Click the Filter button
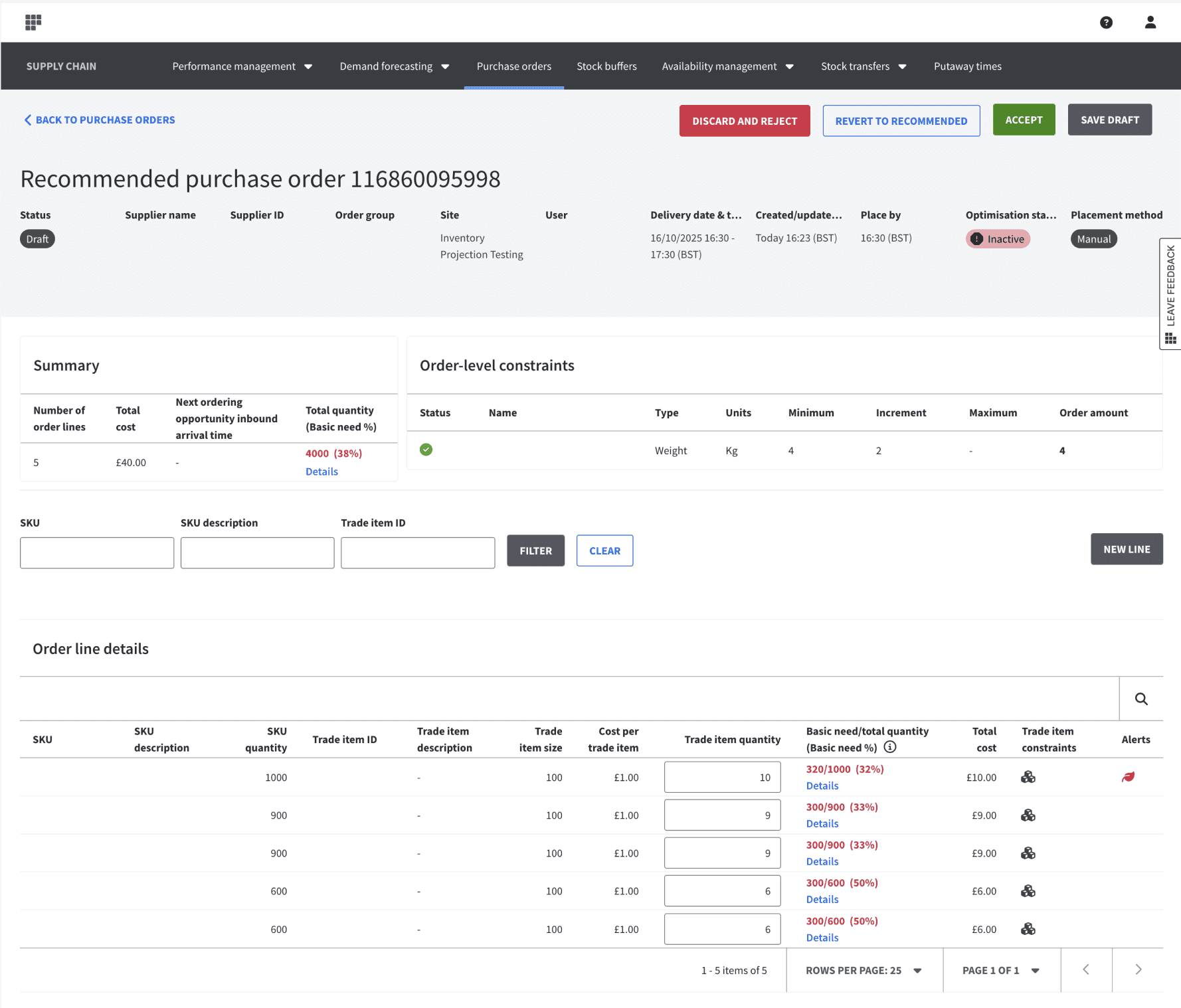Image resolution: width=1181 pixels, height=1008 pixels. click(x=536, y=550)
